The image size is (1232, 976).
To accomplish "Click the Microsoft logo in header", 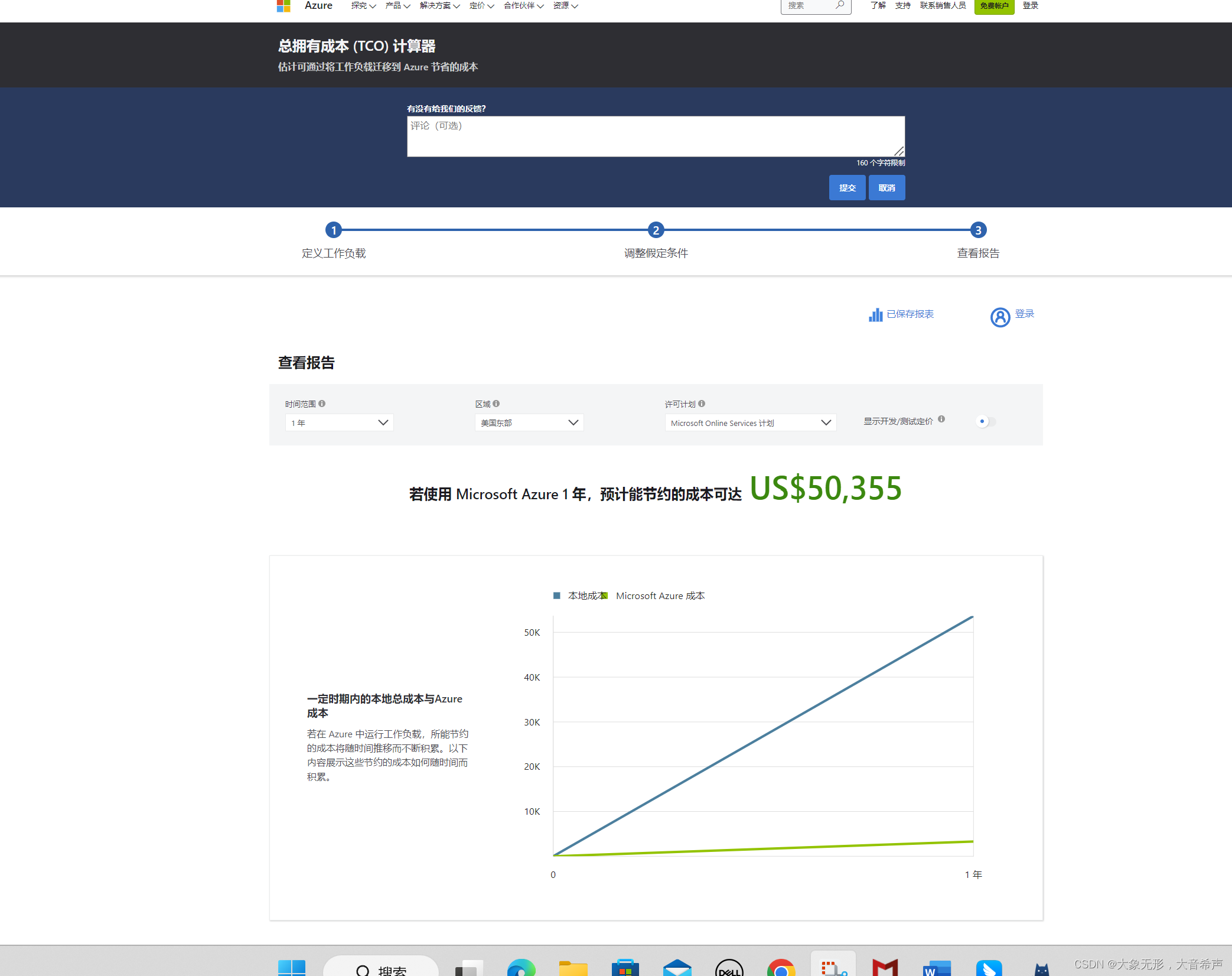I will [283, 6].
